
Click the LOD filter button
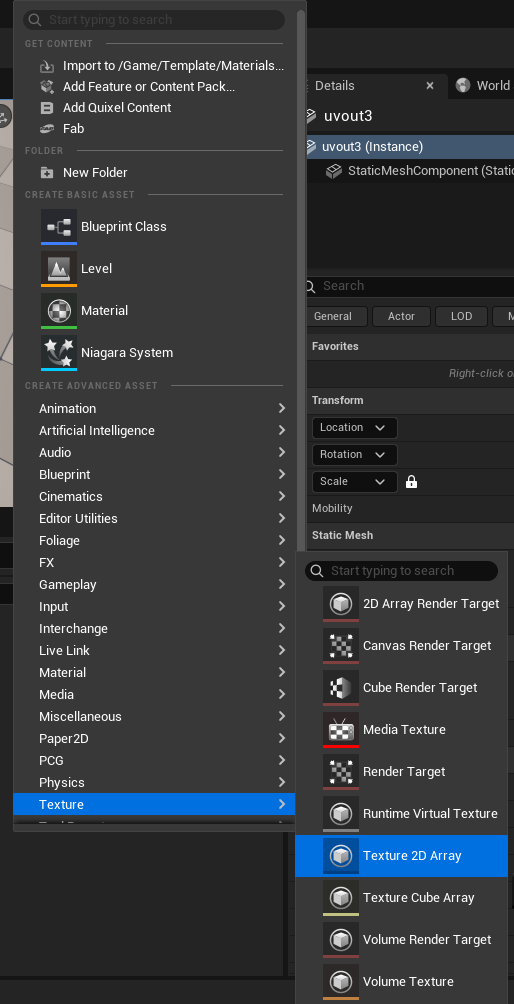[462, 316]
